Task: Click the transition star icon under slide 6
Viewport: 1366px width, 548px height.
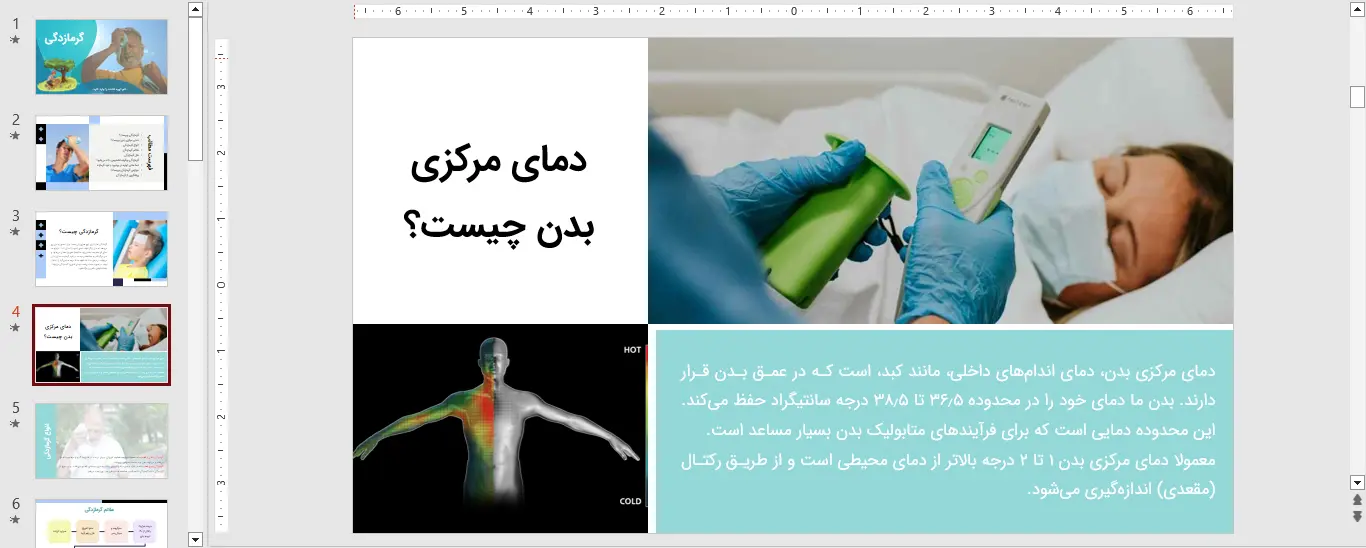Action: pyautogui.click(x=15, y=520)
